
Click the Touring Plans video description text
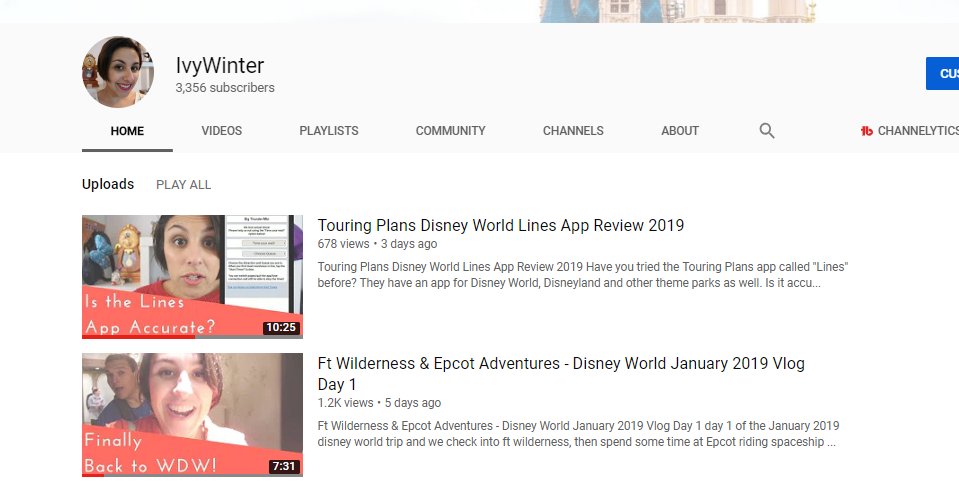583,274
